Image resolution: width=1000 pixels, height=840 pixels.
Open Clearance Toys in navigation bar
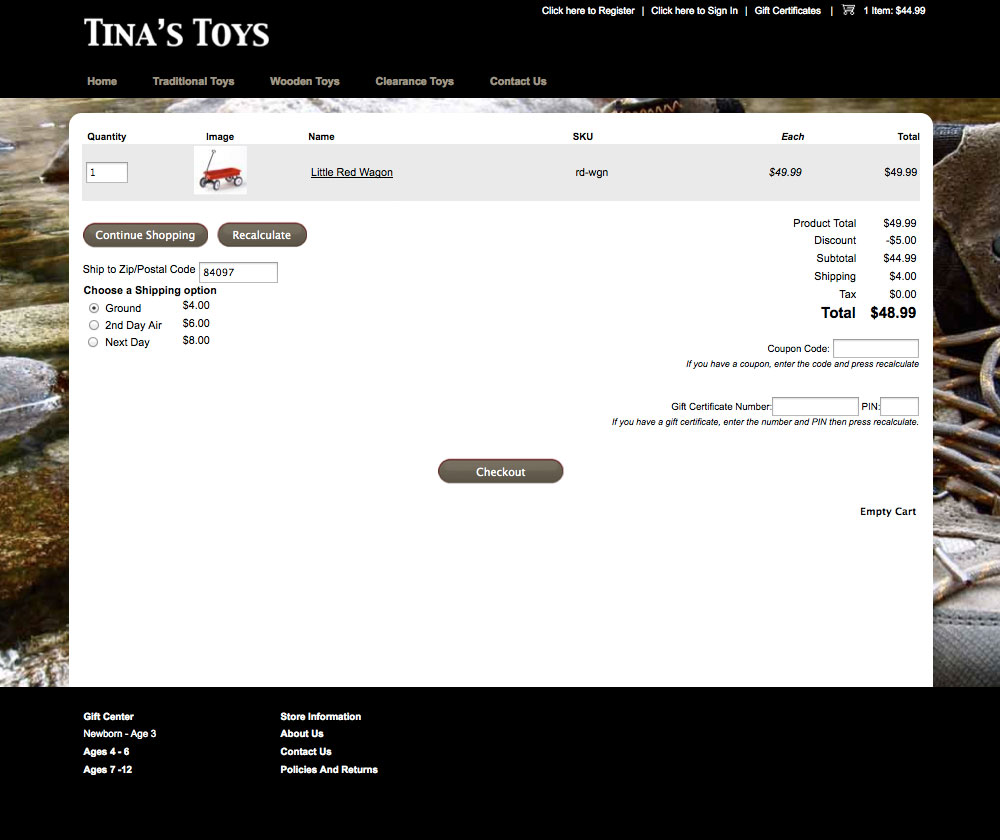pyautogui.click(x=414, y=81)
